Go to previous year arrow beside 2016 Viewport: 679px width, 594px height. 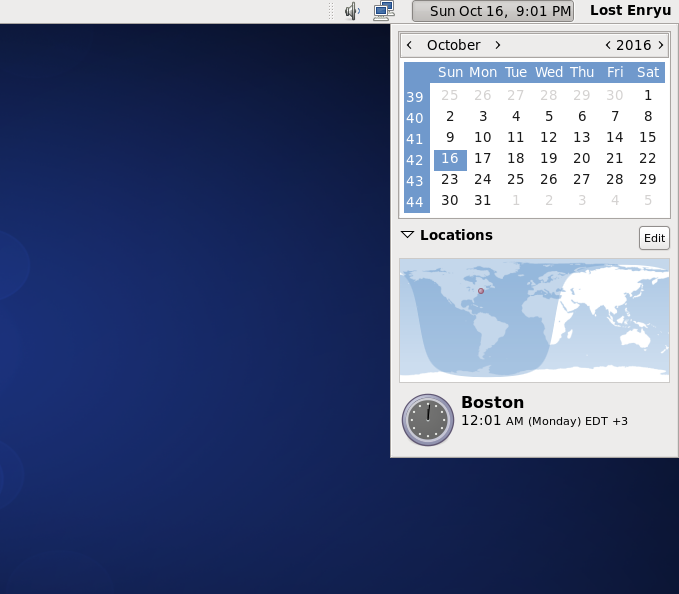coord(608,45)
